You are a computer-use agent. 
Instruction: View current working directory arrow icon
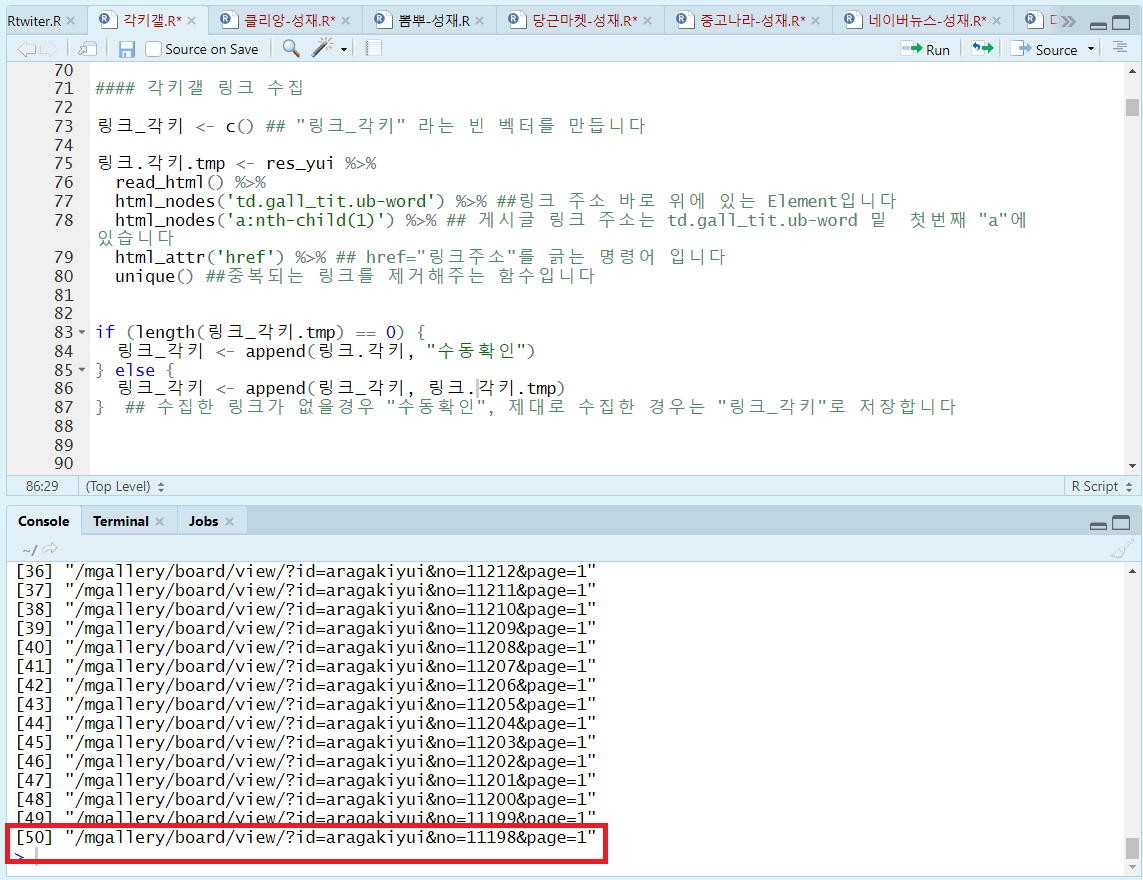(x=50, y=549)
